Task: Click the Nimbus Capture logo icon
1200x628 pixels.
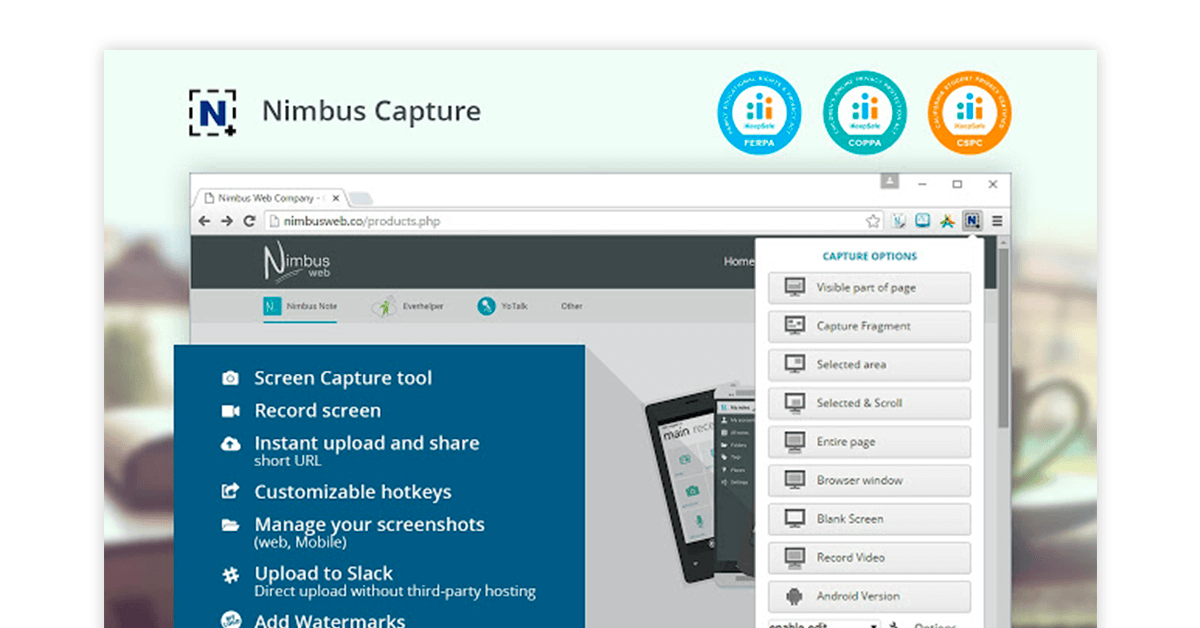Action: 212,112
